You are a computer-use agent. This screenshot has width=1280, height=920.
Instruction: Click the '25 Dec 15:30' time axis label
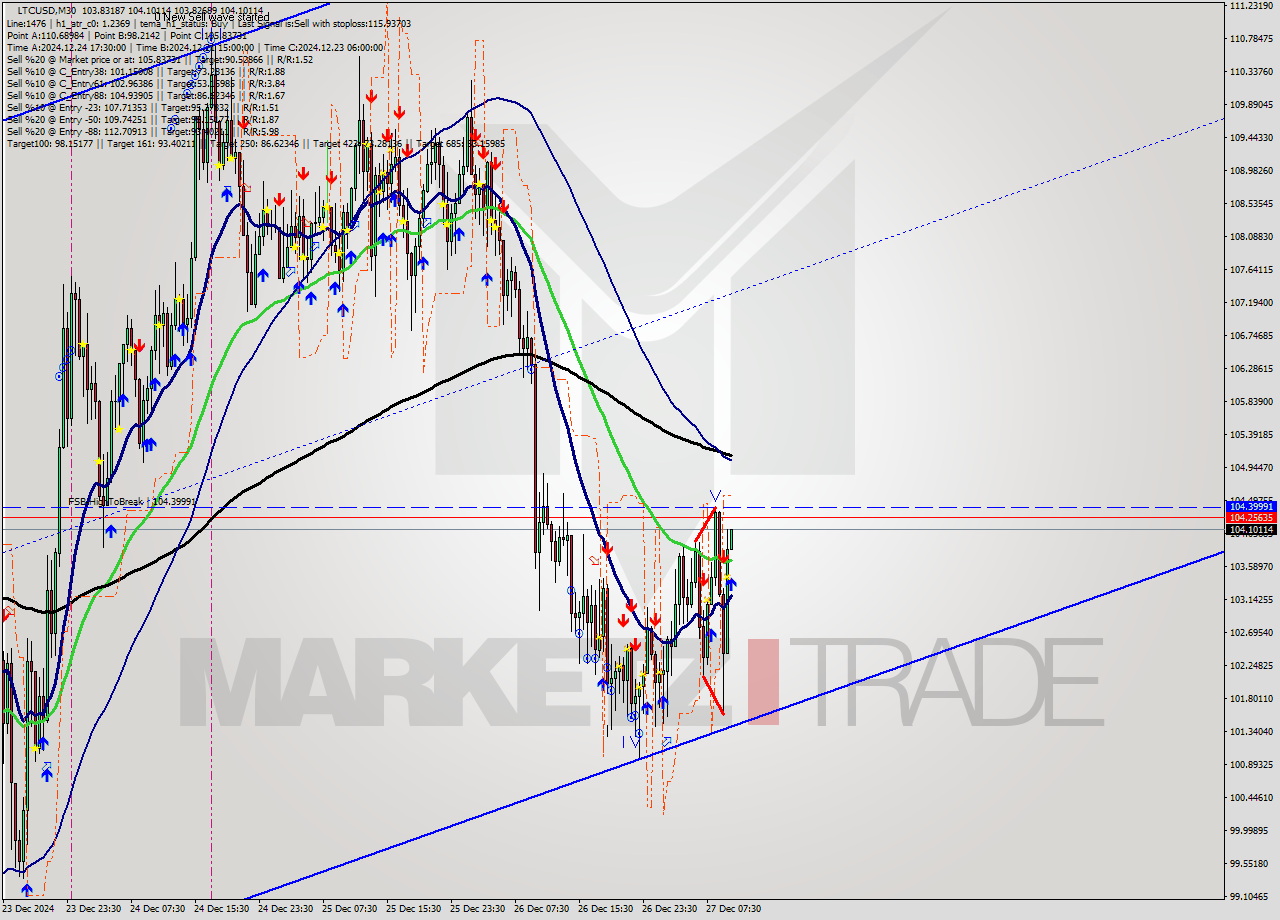[414, 909]
